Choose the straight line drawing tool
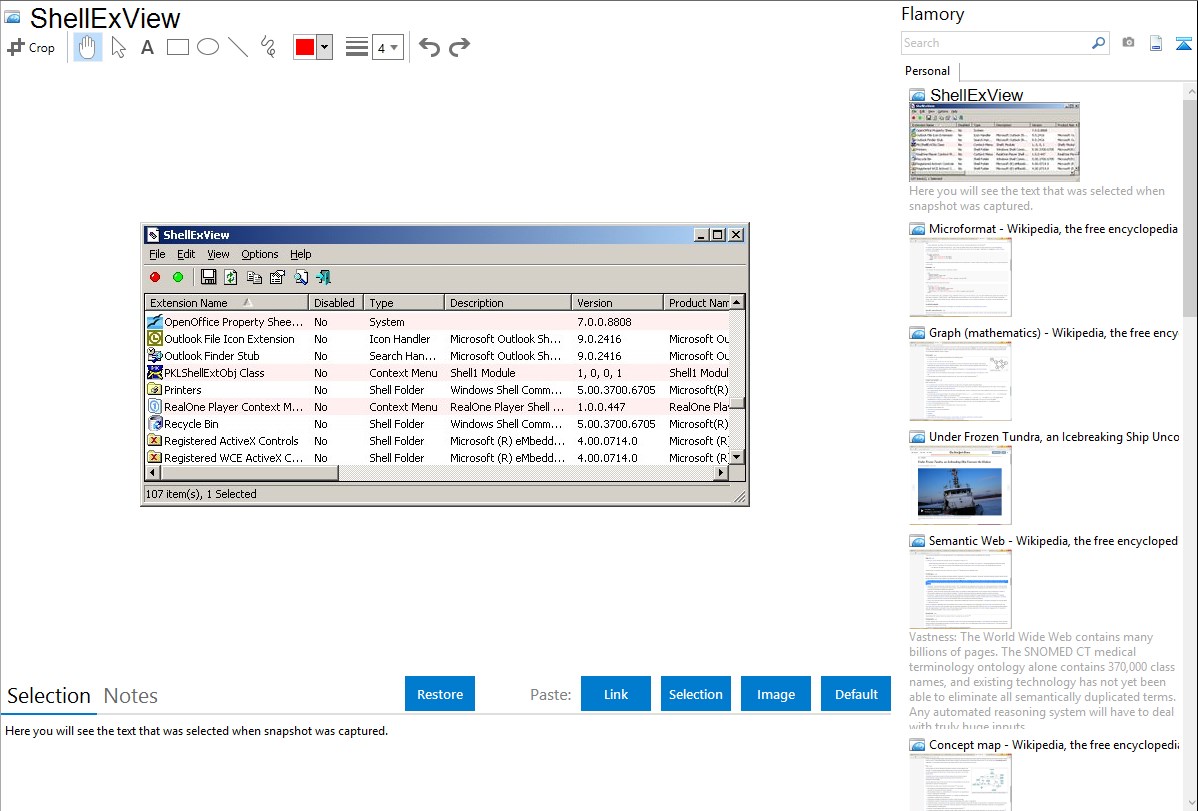 [x=238, y=47]
